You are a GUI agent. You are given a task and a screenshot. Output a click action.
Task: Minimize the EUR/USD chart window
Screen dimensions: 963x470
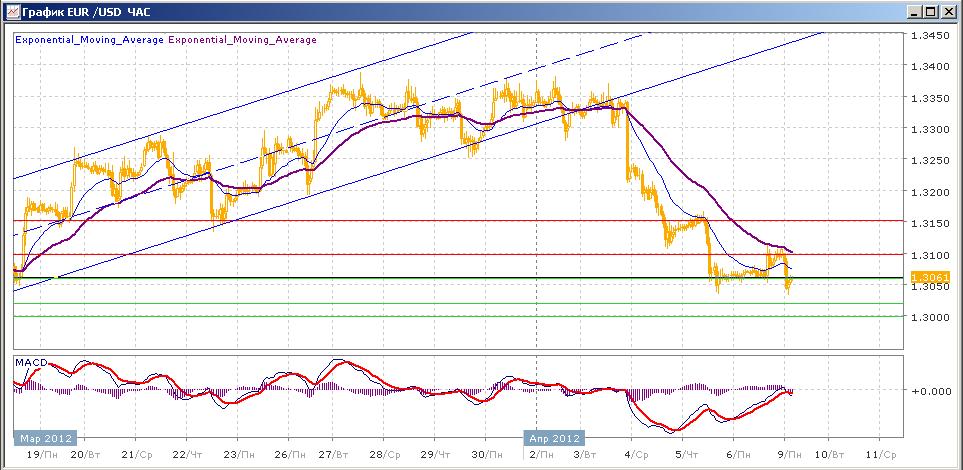pos(915,11)
